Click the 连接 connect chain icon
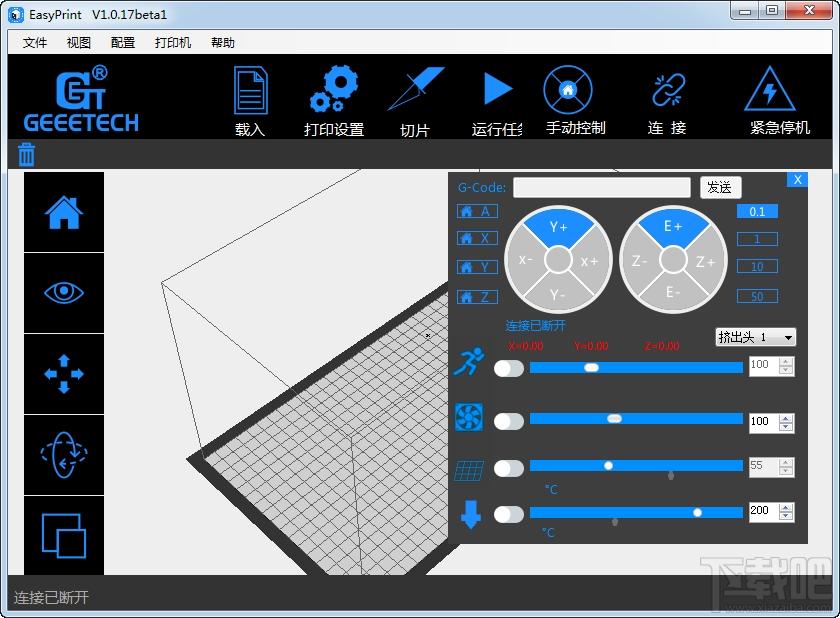 point(667,91)
